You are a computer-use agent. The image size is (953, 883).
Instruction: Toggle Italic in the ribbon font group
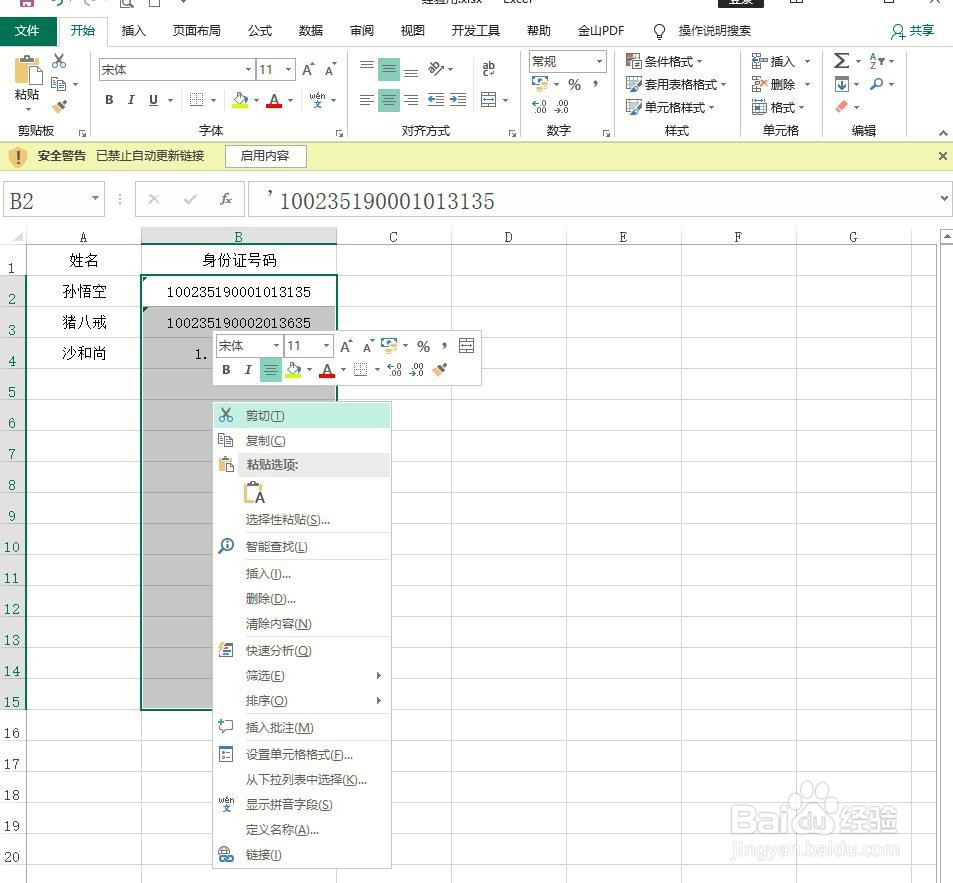[131, 100]
